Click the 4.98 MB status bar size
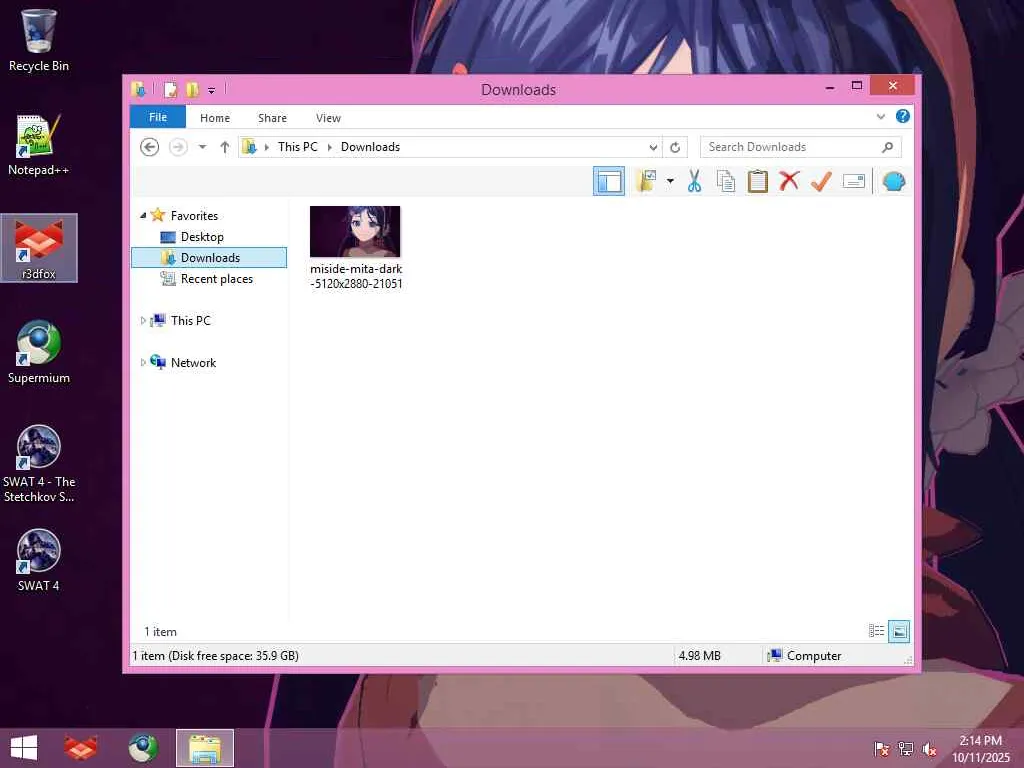Image resolution: width=1024 pixels, height=768 pixels. coord(699,656)
